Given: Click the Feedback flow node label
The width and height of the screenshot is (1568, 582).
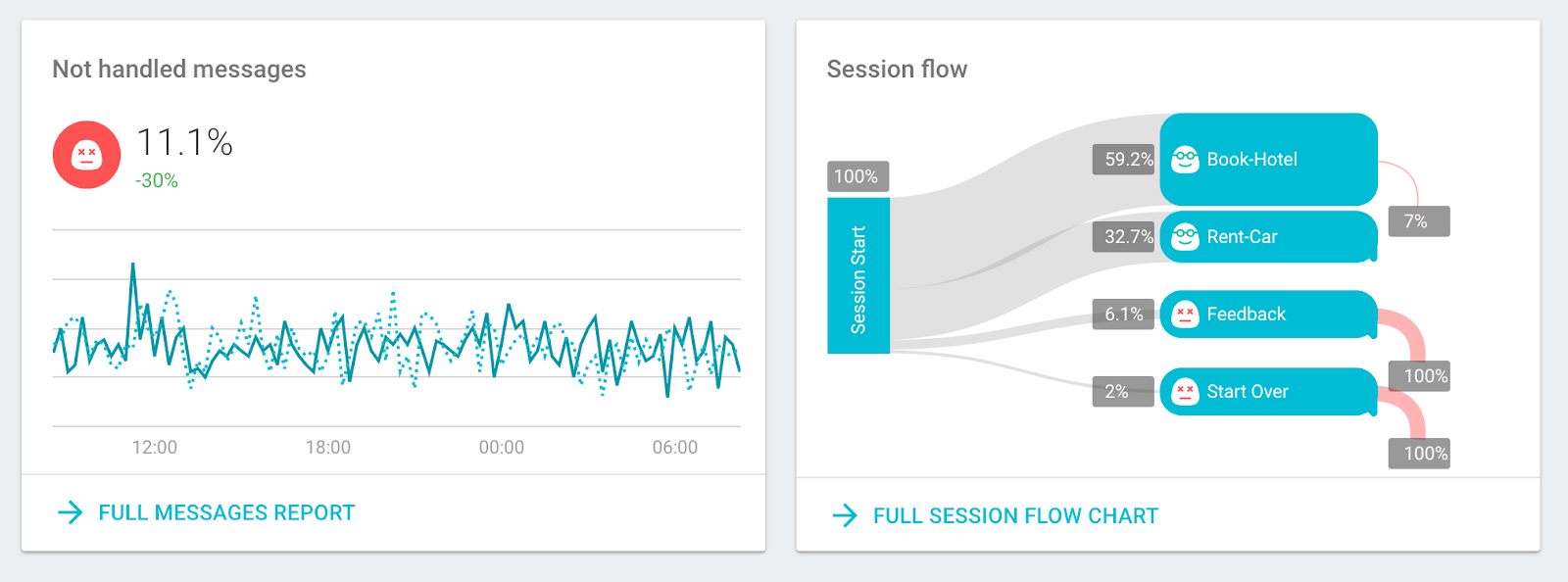Looking at the screenshot, I should pos(1246,315).
